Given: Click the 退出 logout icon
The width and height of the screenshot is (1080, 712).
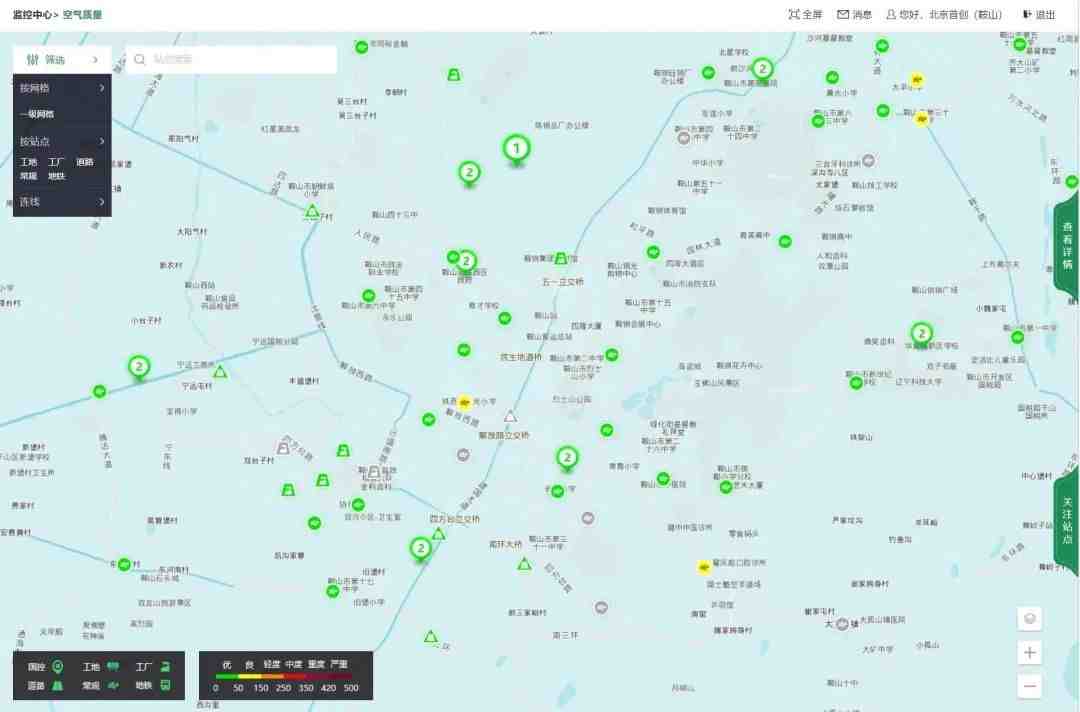Looking at the screenshot, I should pos(1027,15).
